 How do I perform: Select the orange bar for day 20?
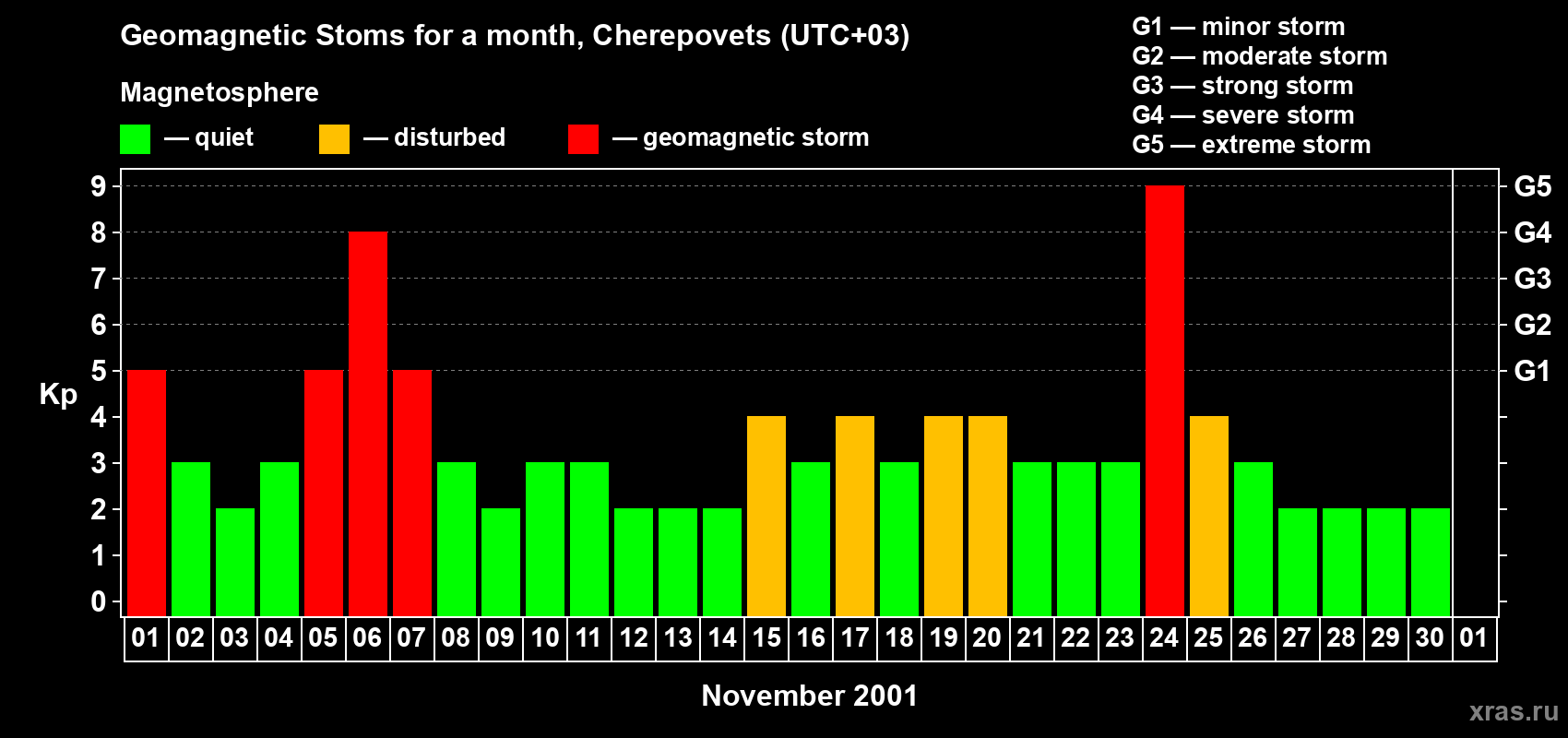[988, 517]
